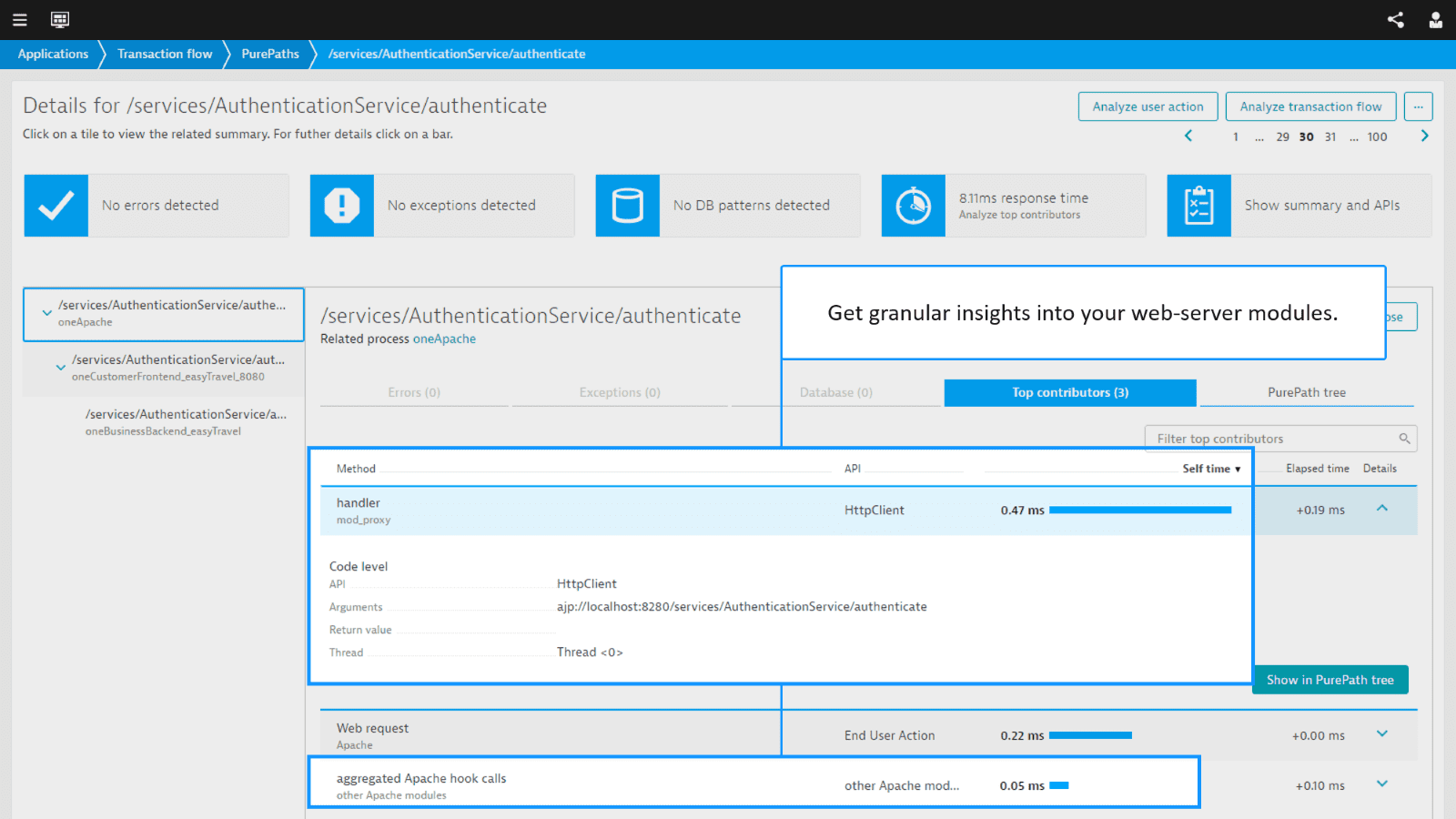Click Analyze transaction flow button
Screen dimensions: 1456x819
(1310, 106)
